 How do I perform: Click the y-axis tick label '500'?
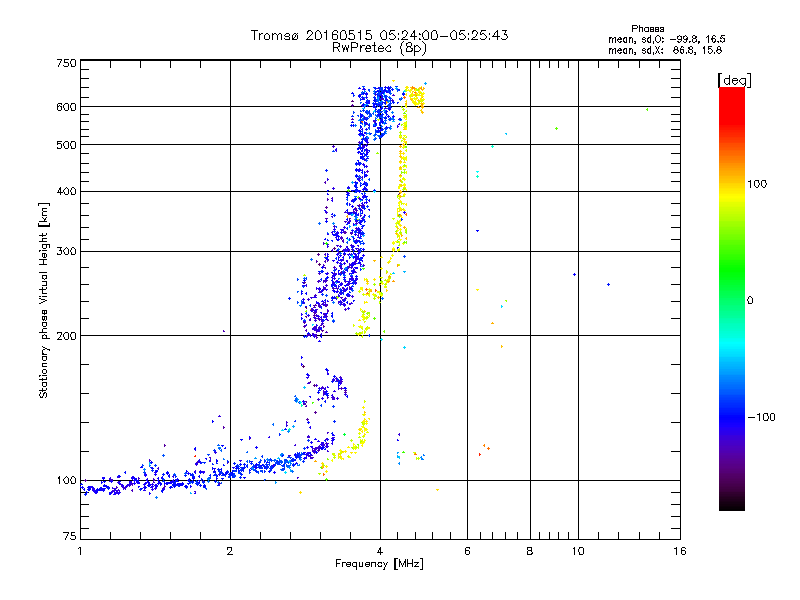66,145
